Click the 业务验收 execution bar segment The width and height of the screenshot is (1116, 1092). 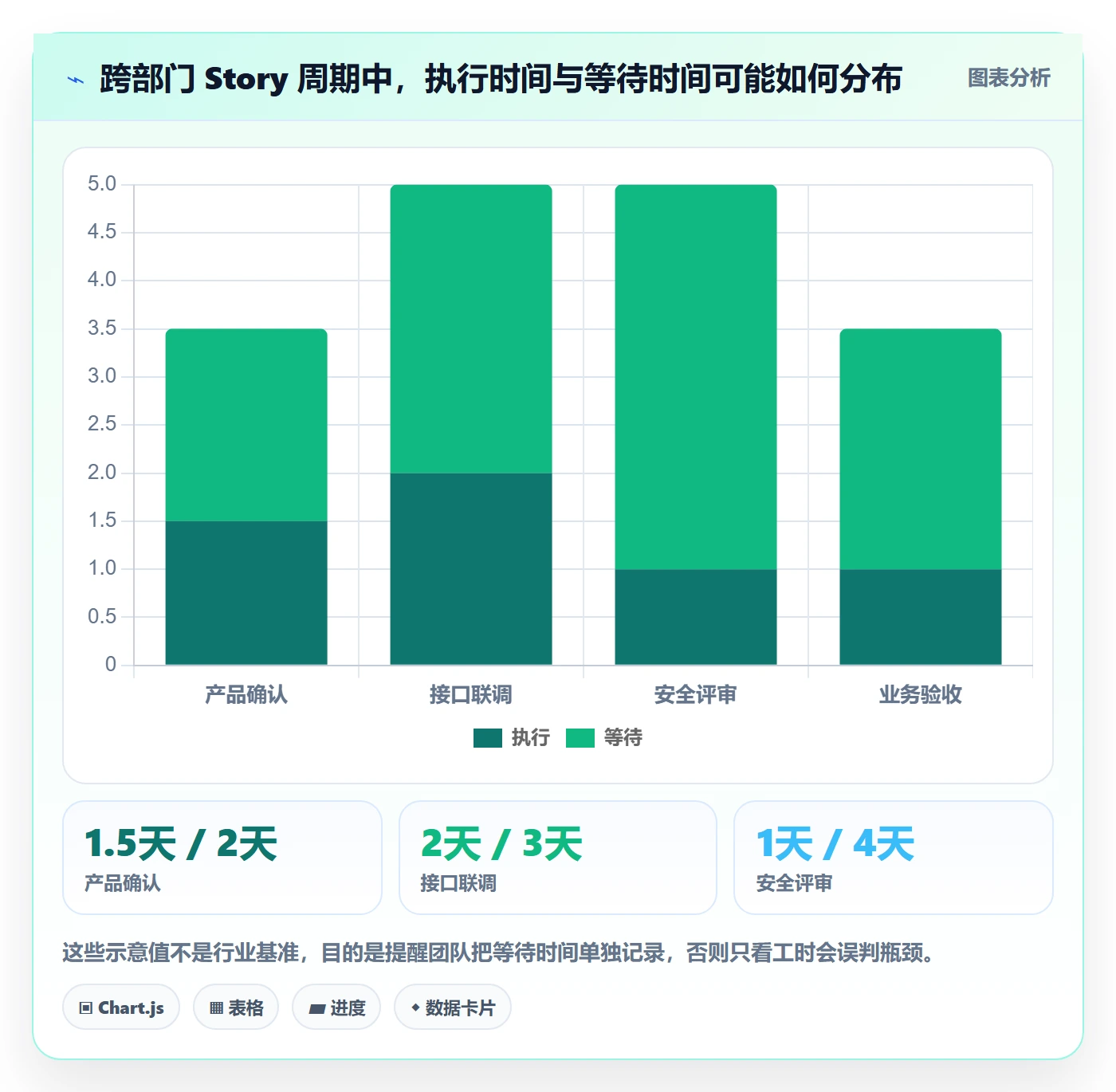(921, 617)
